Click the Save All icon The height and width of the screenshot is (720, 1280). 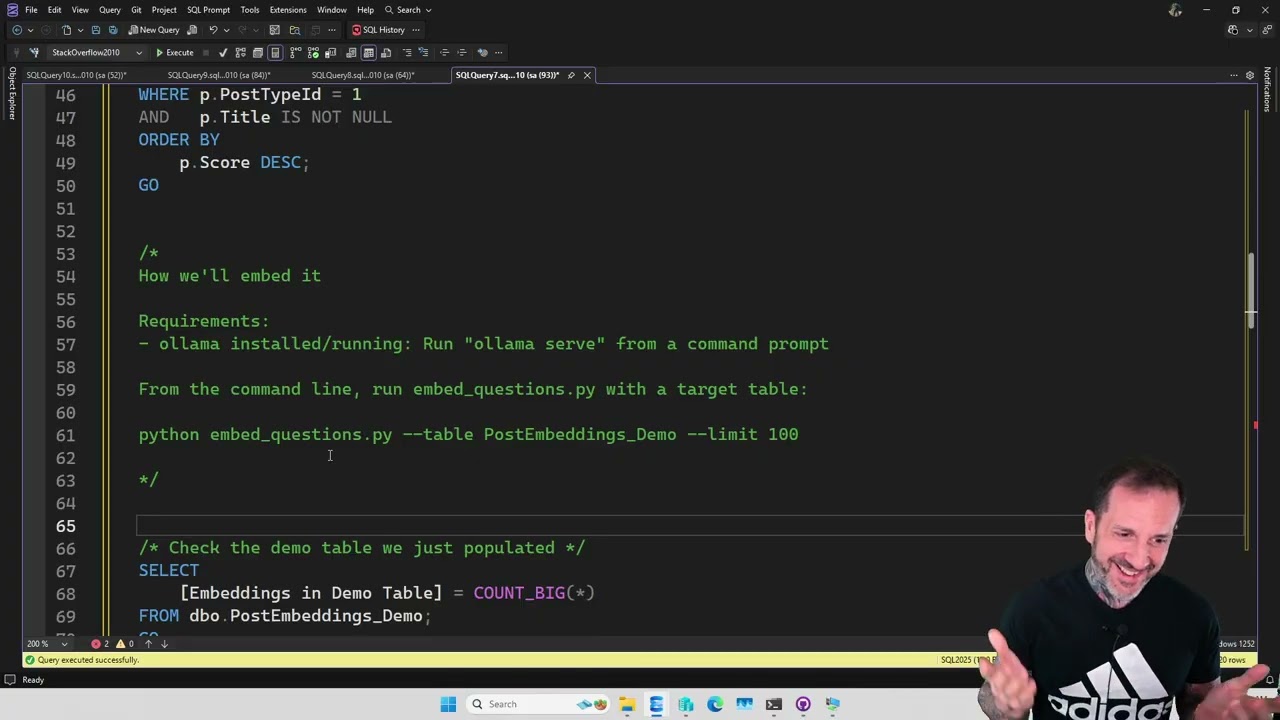coord(113,30)
